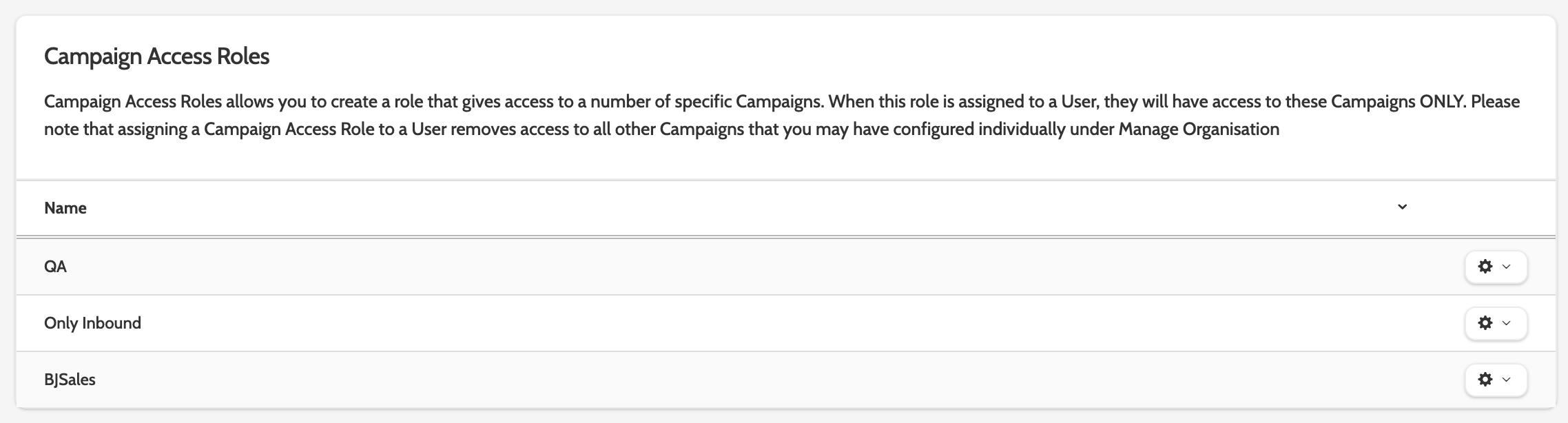This screenshot has width=1568, height=423.
Task: Click the gear icon for BJSales role
Action: point(1485,380)
